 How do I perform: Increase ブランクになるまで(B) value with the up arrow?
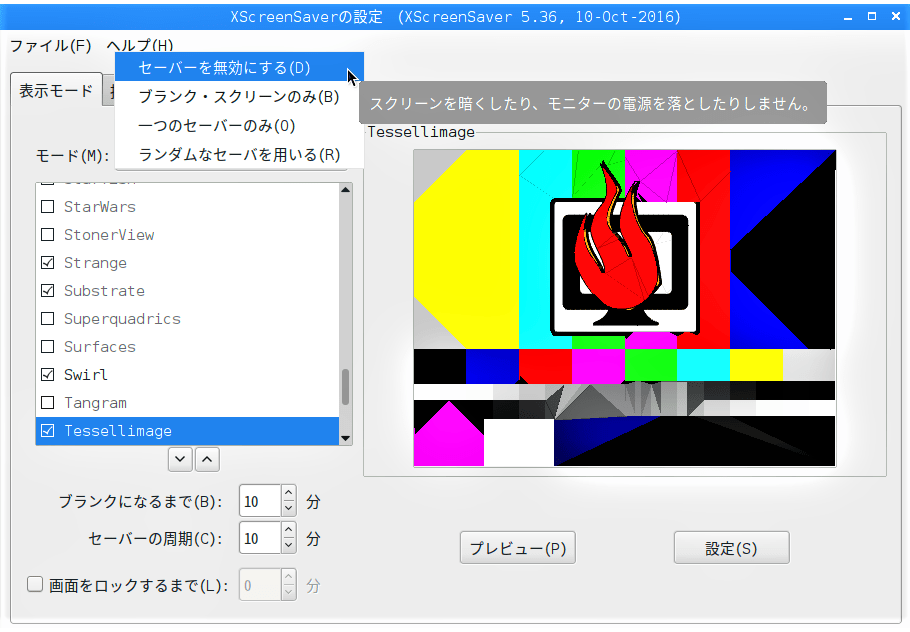[x=288, y=493]
